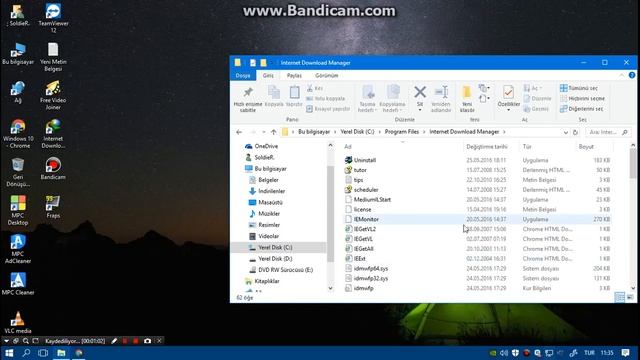Image resolution: width=640 pixels, height=360 pixels.
Task: Open the blue Help question mark icon
Action: 632,75
